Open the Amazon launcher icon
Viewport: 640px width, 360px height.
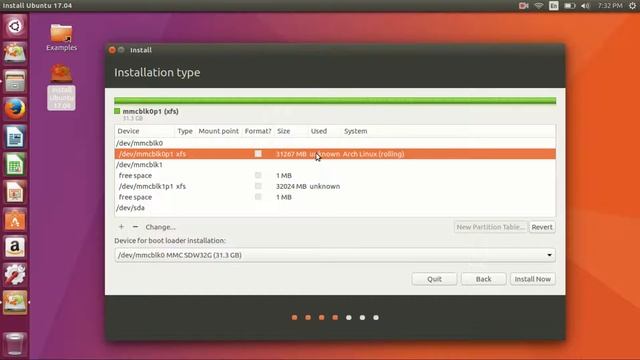click(x=15, y=247)
